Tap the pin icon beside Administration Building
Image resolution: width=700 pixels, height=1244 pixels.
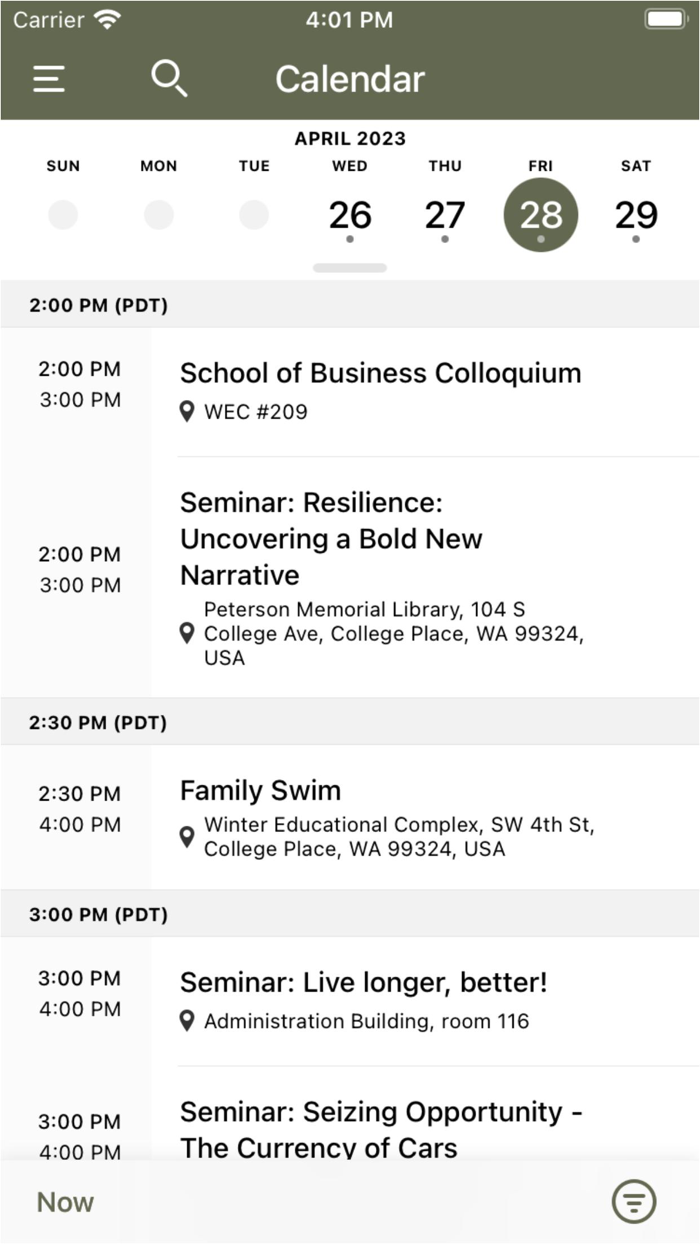pyautogui.click(x=187, y=1021)
